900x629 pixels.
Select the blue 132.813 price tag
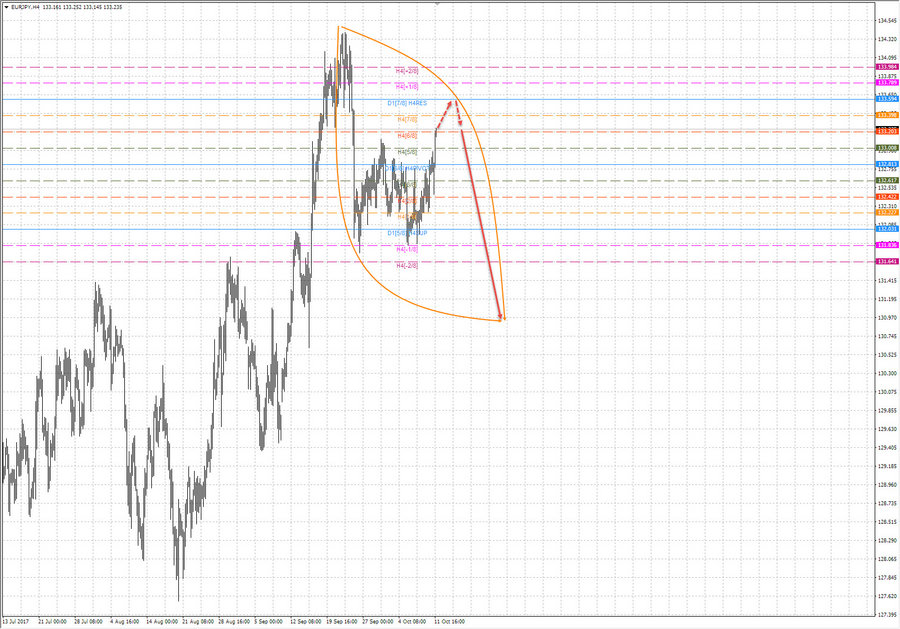coord(887,164)
